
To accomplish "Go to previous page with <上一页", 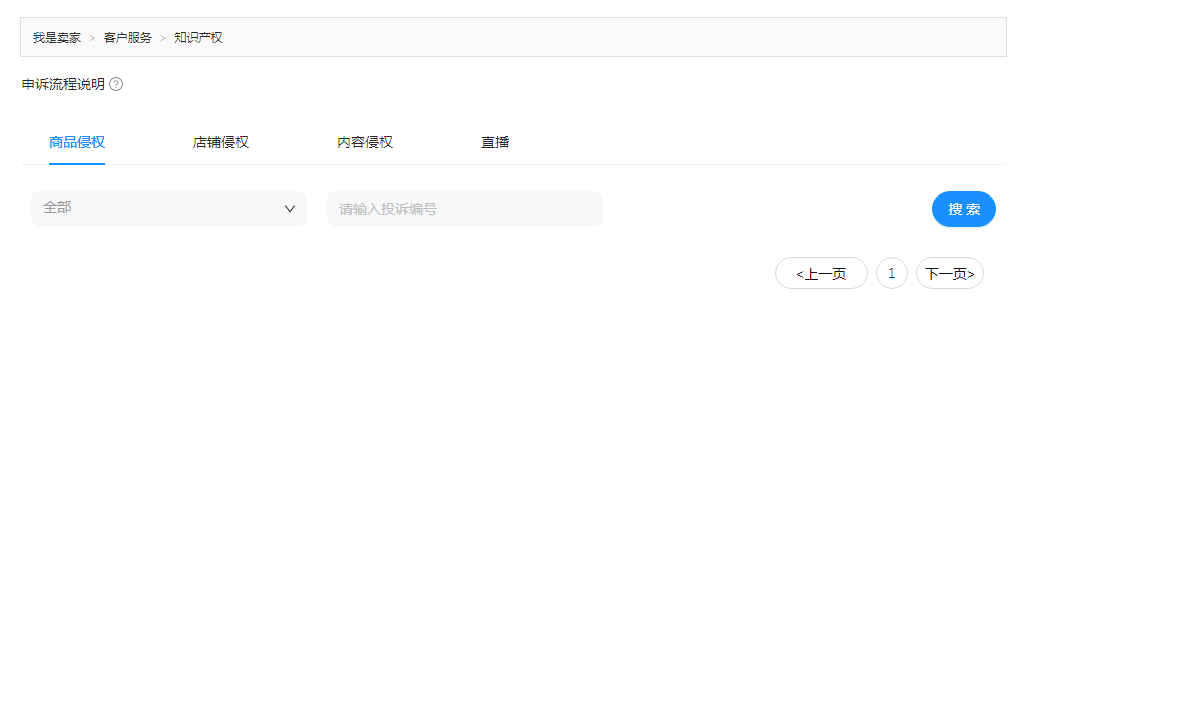I will tap(822, 273).
